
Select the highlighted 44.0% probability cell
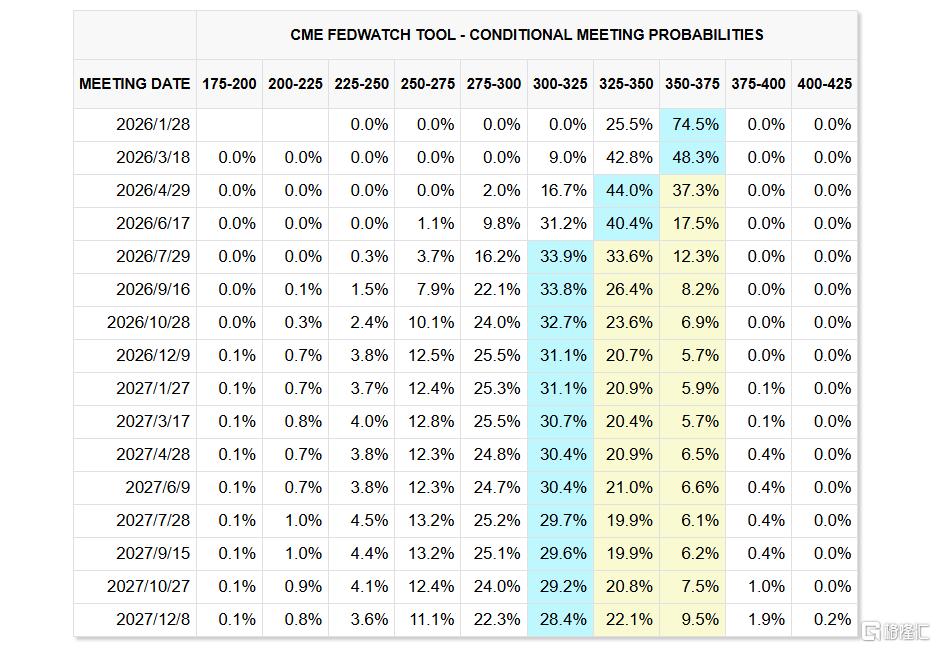click(x=628, y=190)
